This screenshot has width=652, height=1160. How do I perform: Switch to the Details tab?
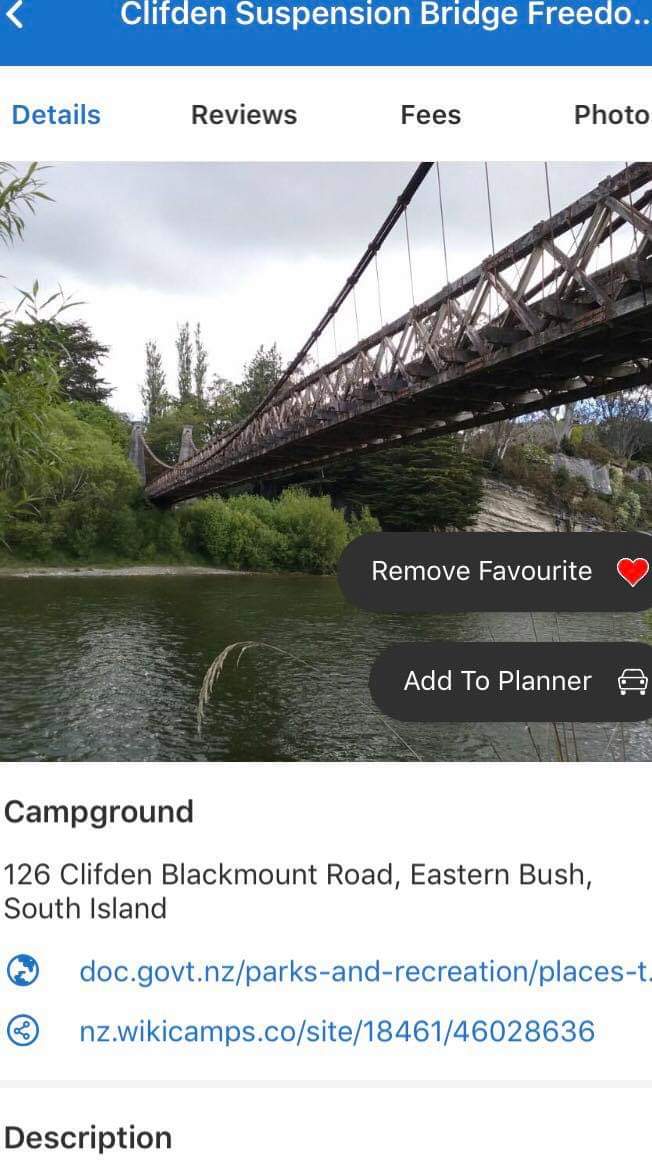56,115
